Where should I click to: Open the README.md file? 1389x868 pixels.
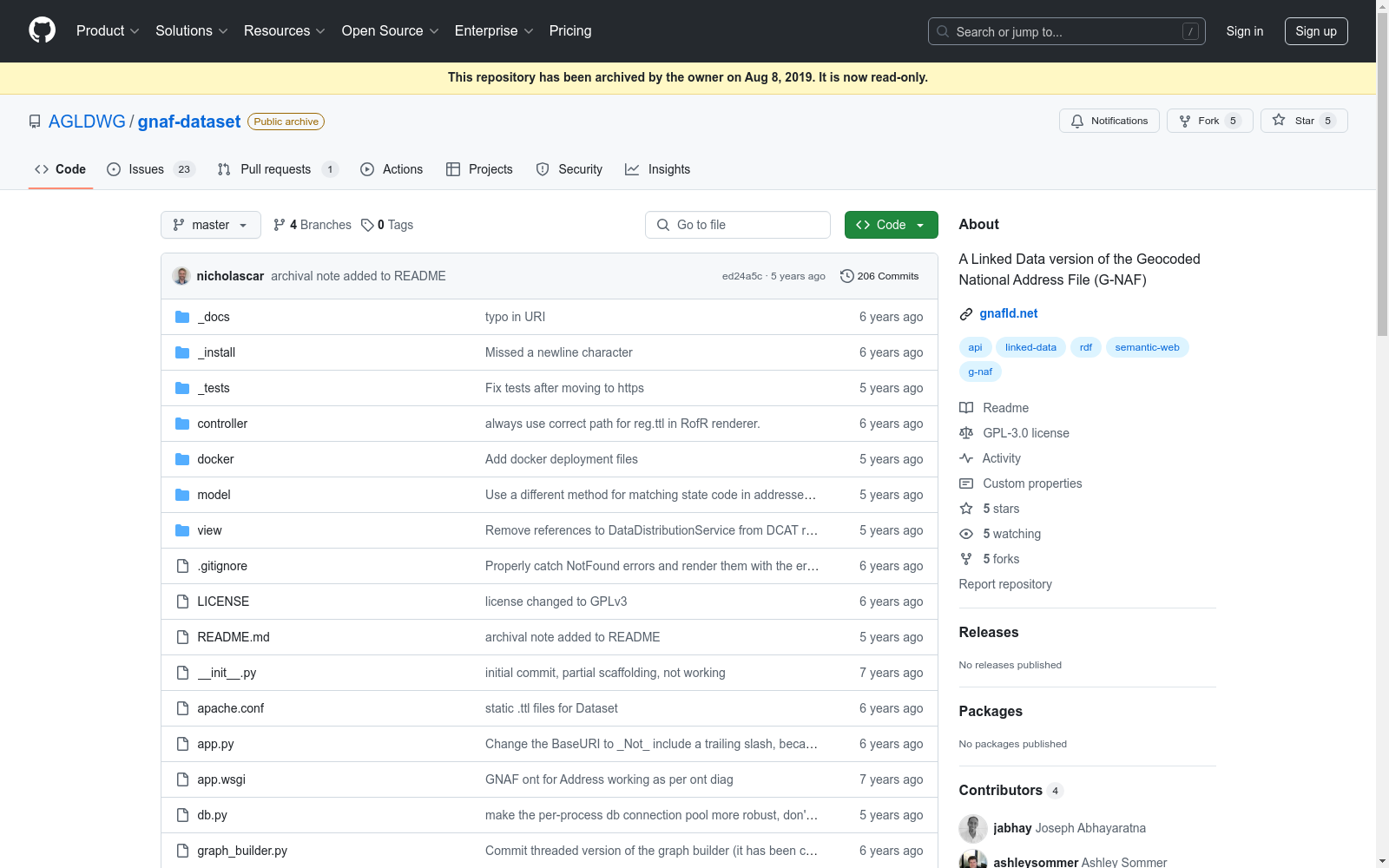[234, 637]
